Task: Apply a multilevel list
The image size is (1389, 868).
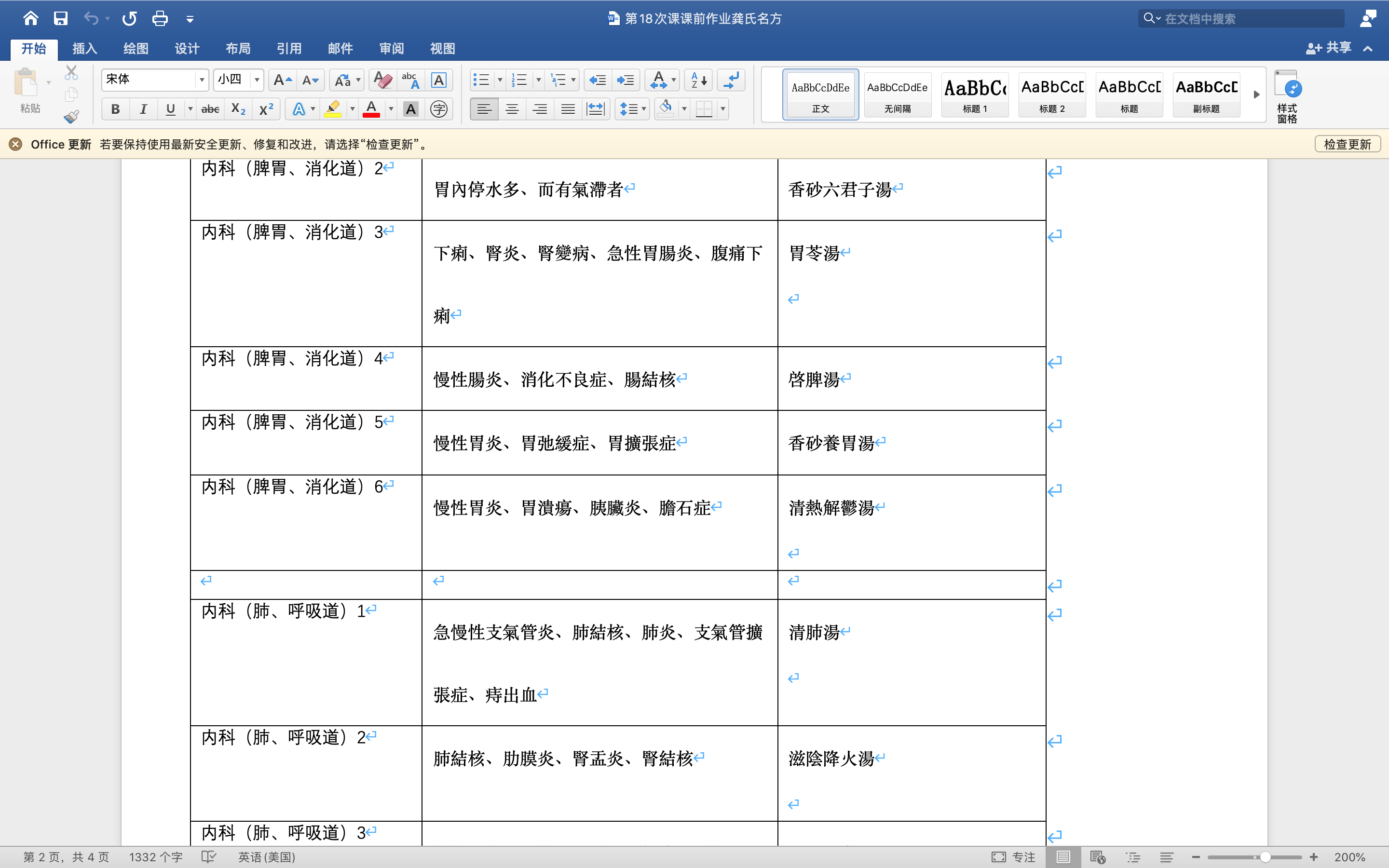Action: click(x=558, y=80)
